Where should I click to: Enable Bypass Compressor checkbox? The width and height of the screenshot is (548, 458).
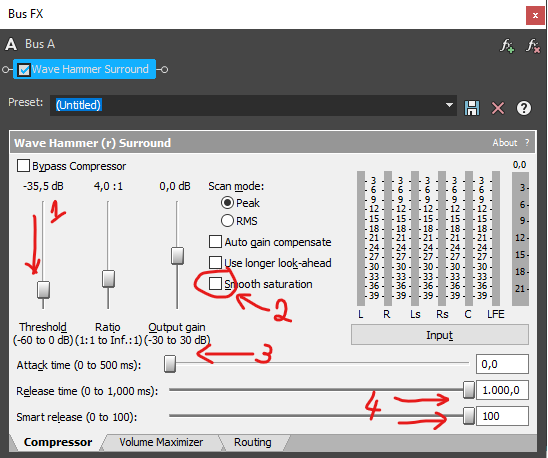[23, 165]
